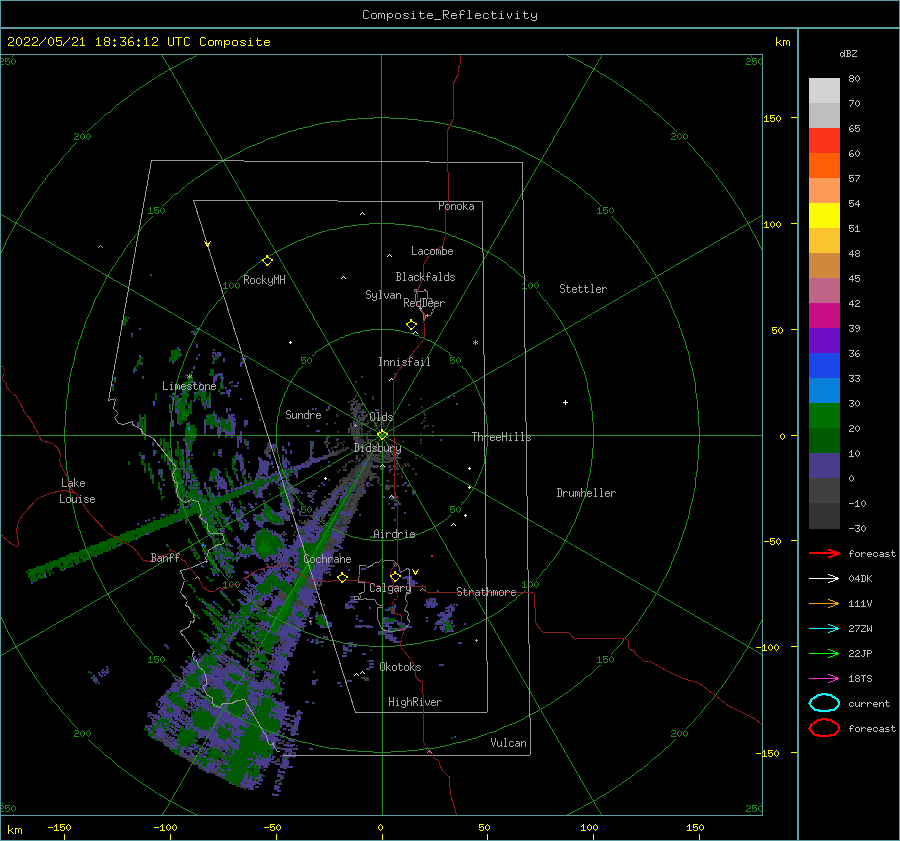Pick the red swatch between 65 and 60
This screenshot has height=841, width=900.
click(824, 140)
